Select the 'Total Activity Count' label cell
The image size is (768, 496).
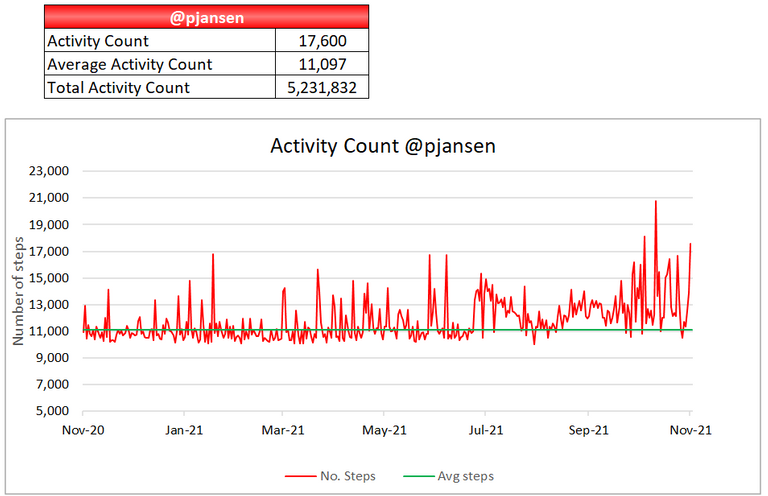(160, 87)
